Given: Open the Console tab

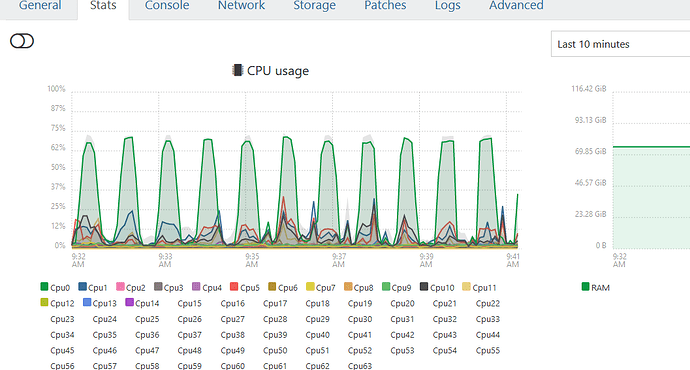Looking at the screenshot, I should (167, 6).
